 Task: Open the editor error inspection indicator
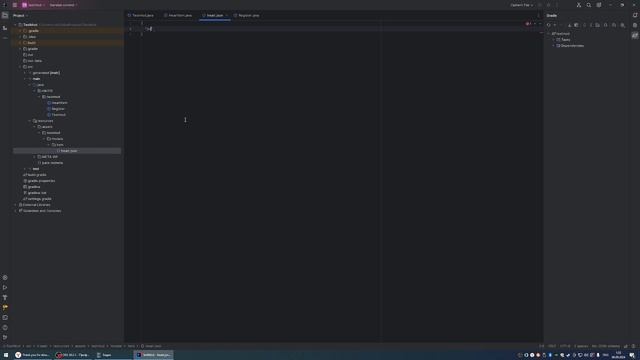click(528, 24)
